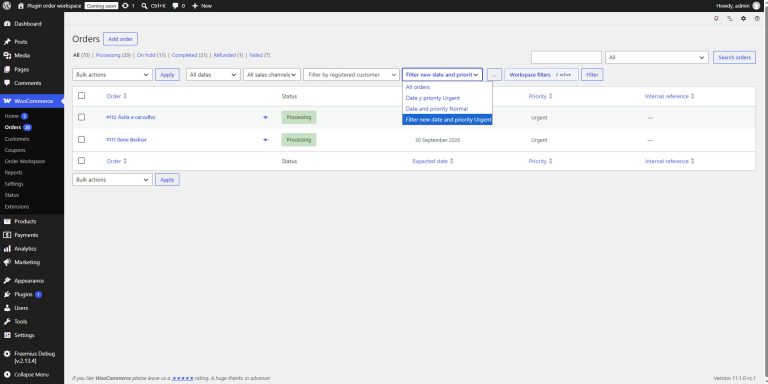Image resolution: width=768 pixels, height=384 pixels.
Task: Click the Dashboard sidebar icon
Action: pyautogui.click(x=7, y=24)
